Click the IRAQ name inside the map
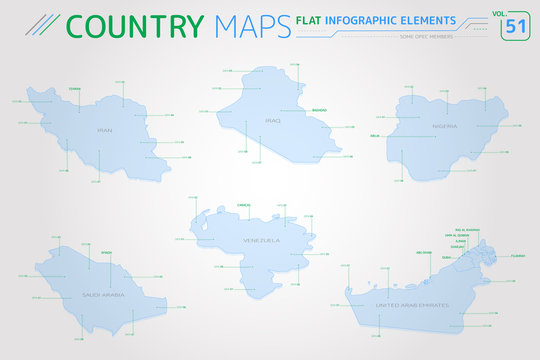 coord(273,121)
